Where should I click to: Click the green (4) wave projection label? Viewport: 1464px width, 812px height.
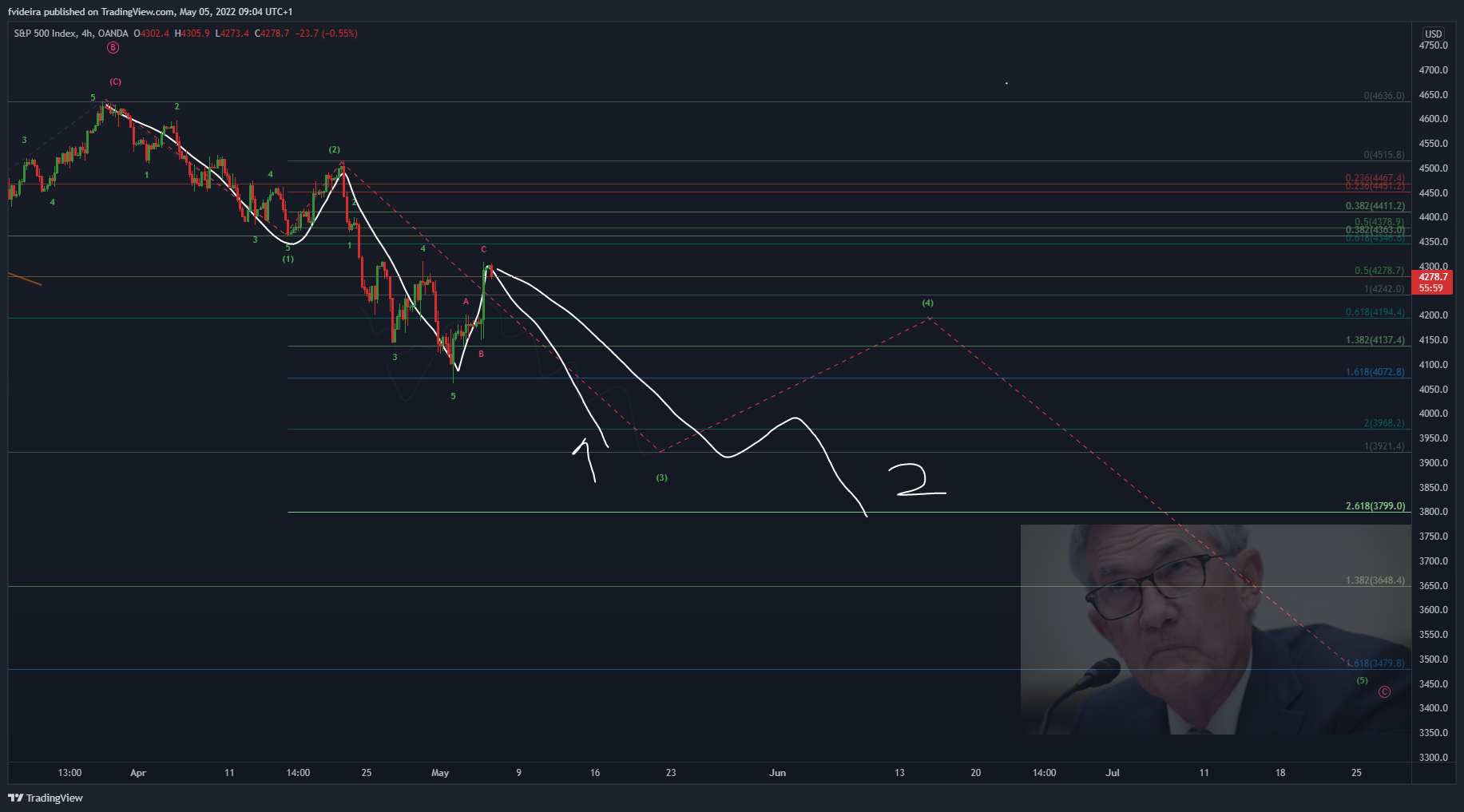coord(928,303)
